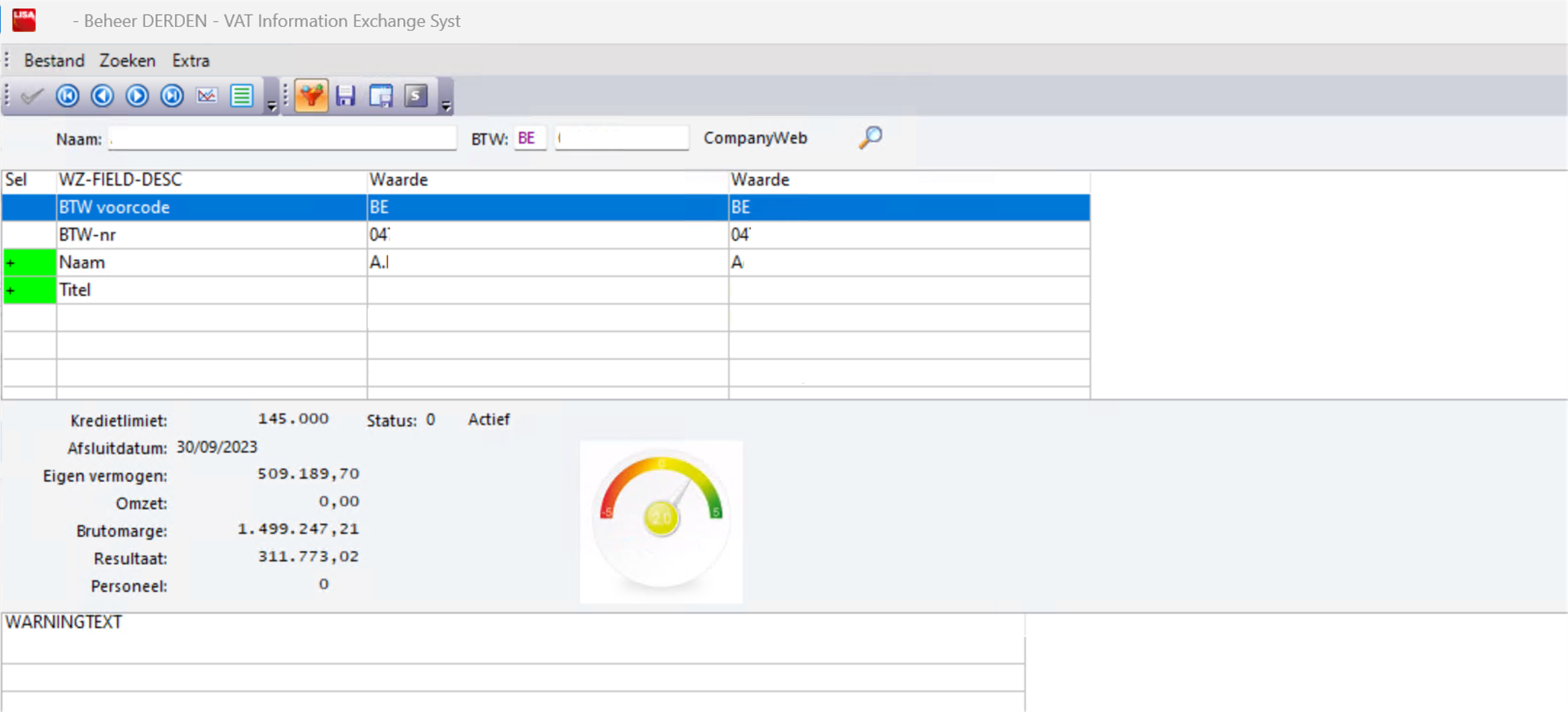Screen dimensions: 1568x712
Task: Go to the first record
Action: tap(67, 96)
